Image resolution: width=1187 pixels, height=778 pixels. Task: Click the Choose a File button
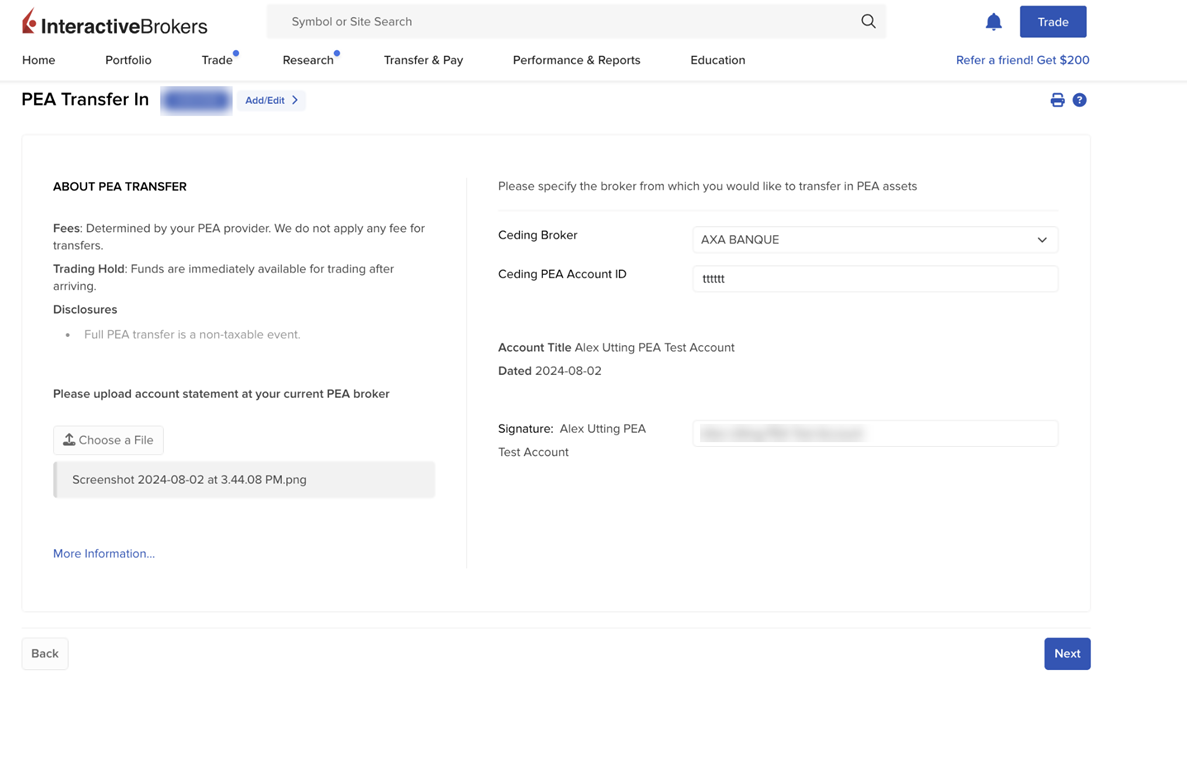(x=108, y=440)
